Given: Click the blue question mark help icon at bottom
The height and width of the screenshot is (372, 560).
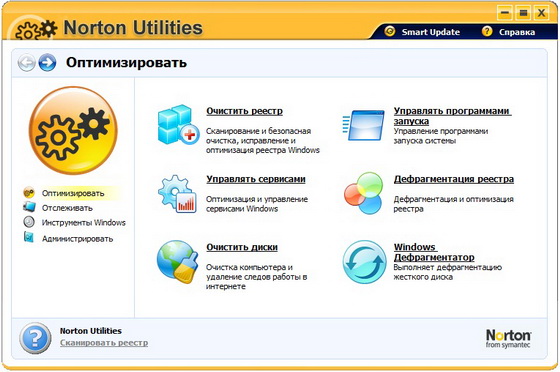Looking at the screenshot, I should pos(35,338).
